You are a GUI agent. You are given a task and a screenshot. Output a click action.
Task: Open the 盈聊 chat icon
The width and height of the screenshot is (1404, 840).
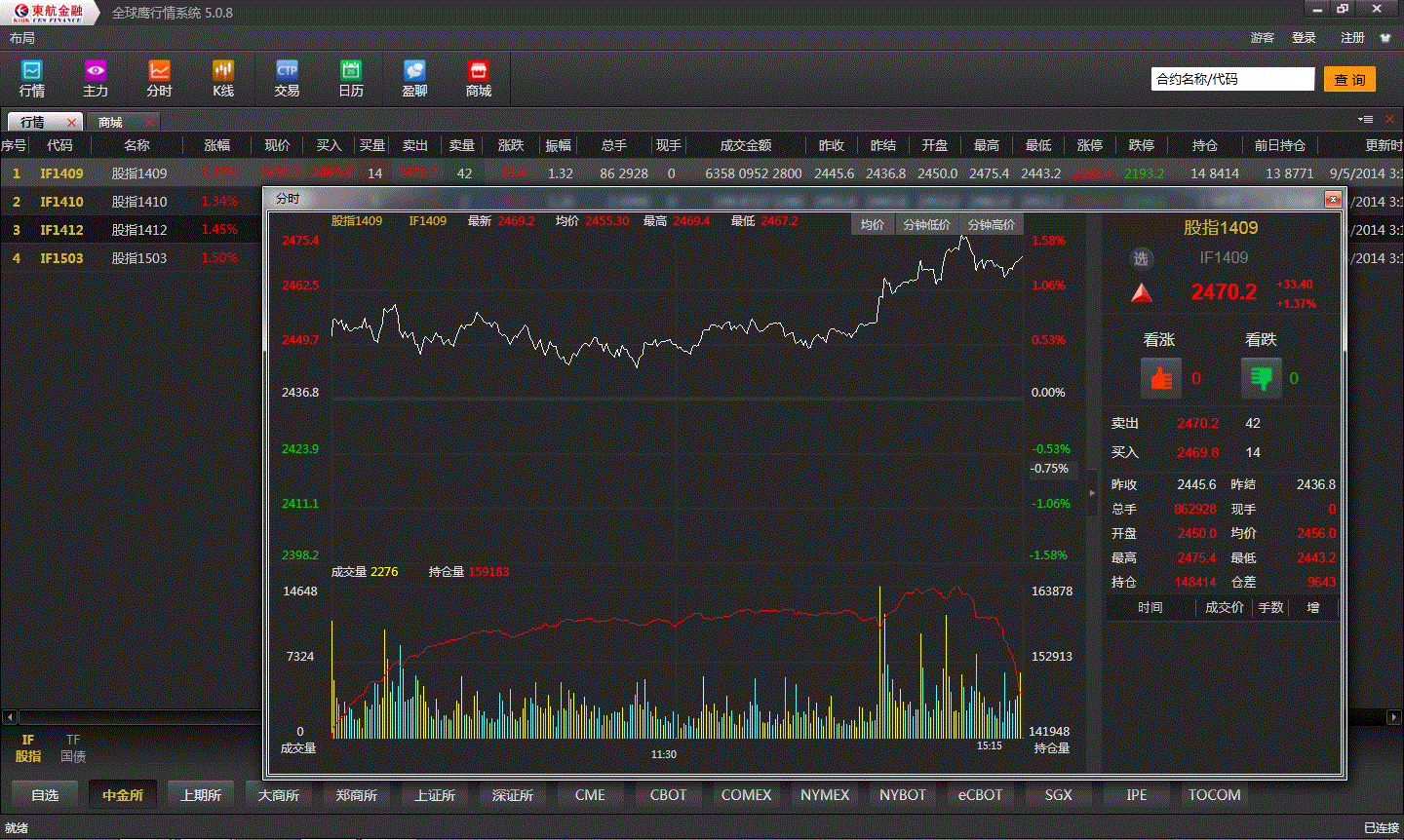(x=414, y=78)
